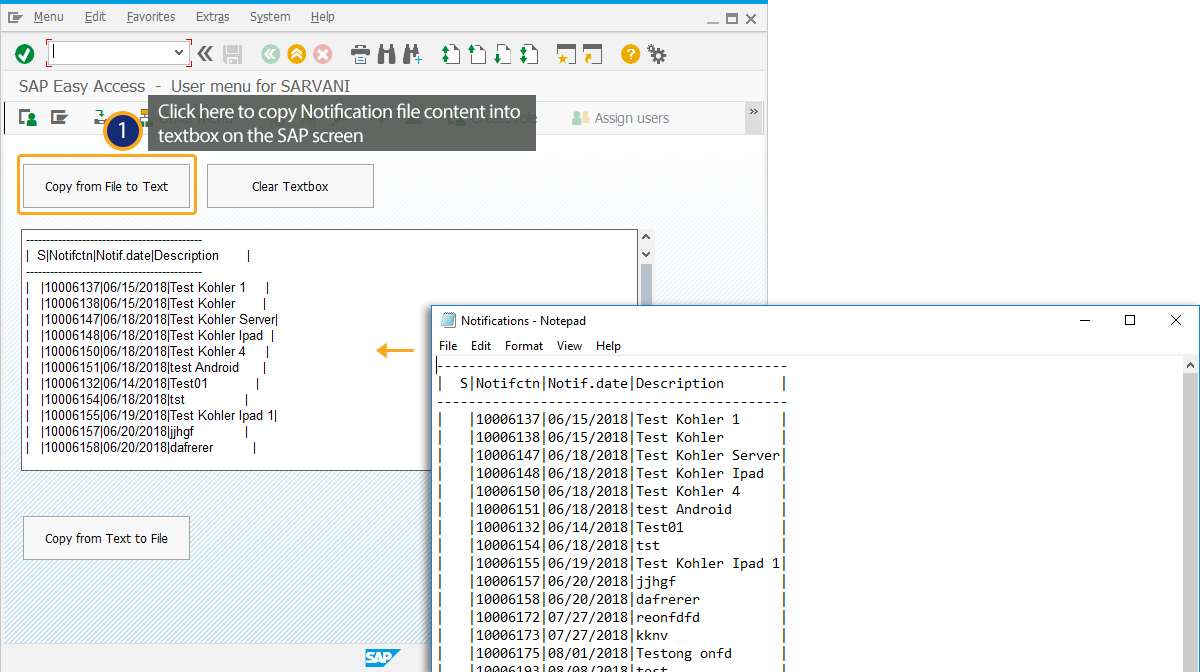Click the SAP textbox scrollbar up arrow
Viewport: 1200px width, 672px height.
tap(645, 238)
